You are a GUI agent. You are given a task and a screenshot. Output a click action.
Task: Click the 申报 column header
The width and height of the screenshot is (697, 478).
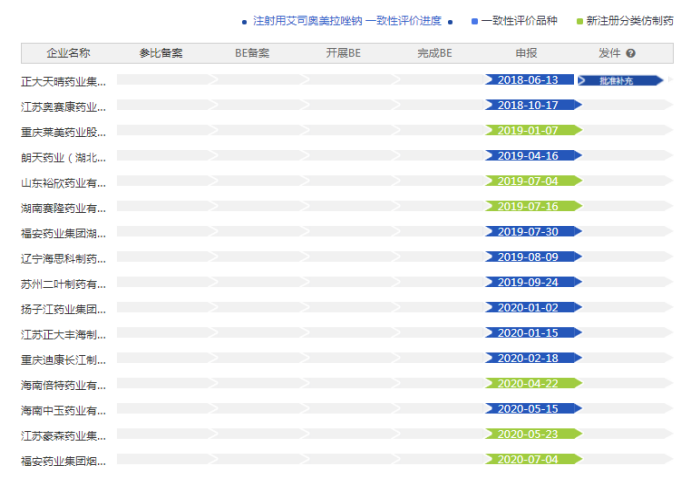click(x=526, y=53)
